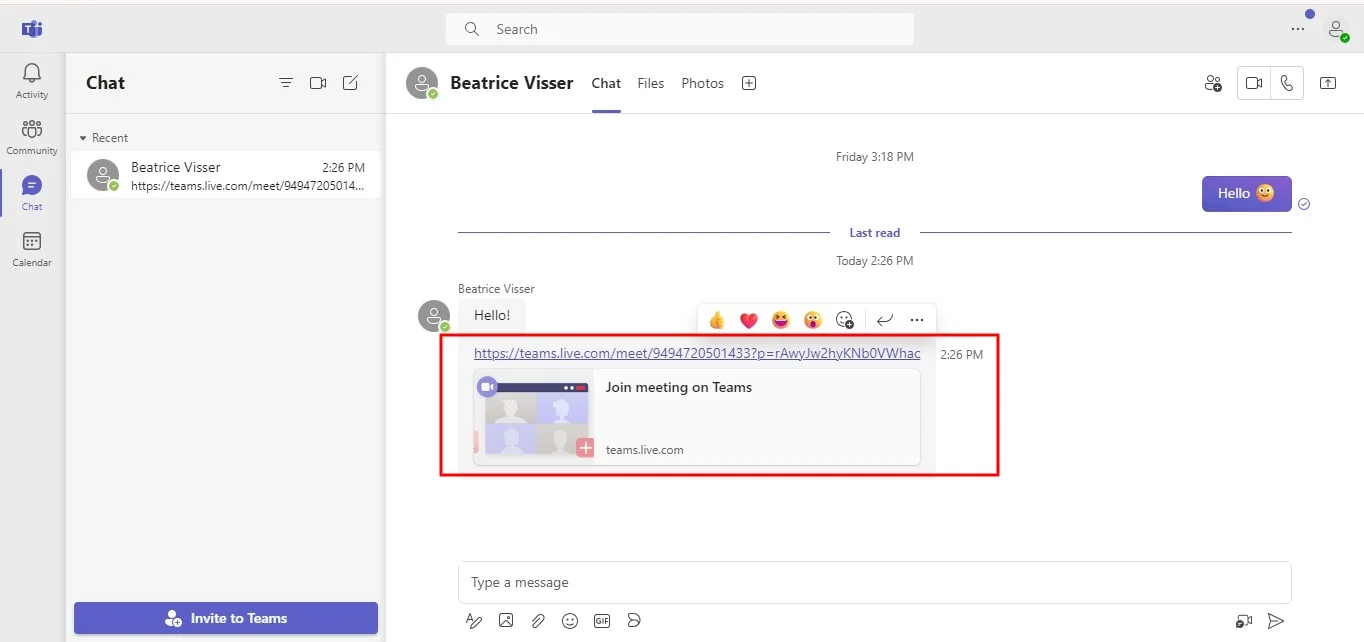Open the text formatting options
The height and width of the screenshot is (642, 1364).
pos(474,621)
